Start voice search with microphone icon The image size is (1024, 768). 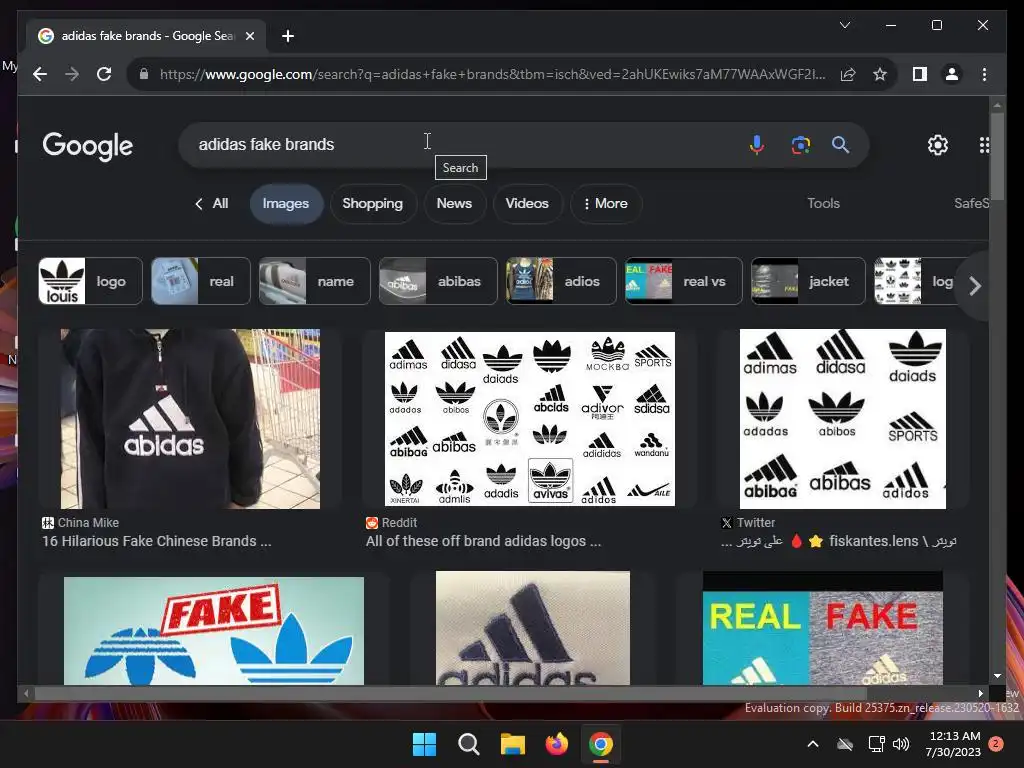(x=756, y=144)
